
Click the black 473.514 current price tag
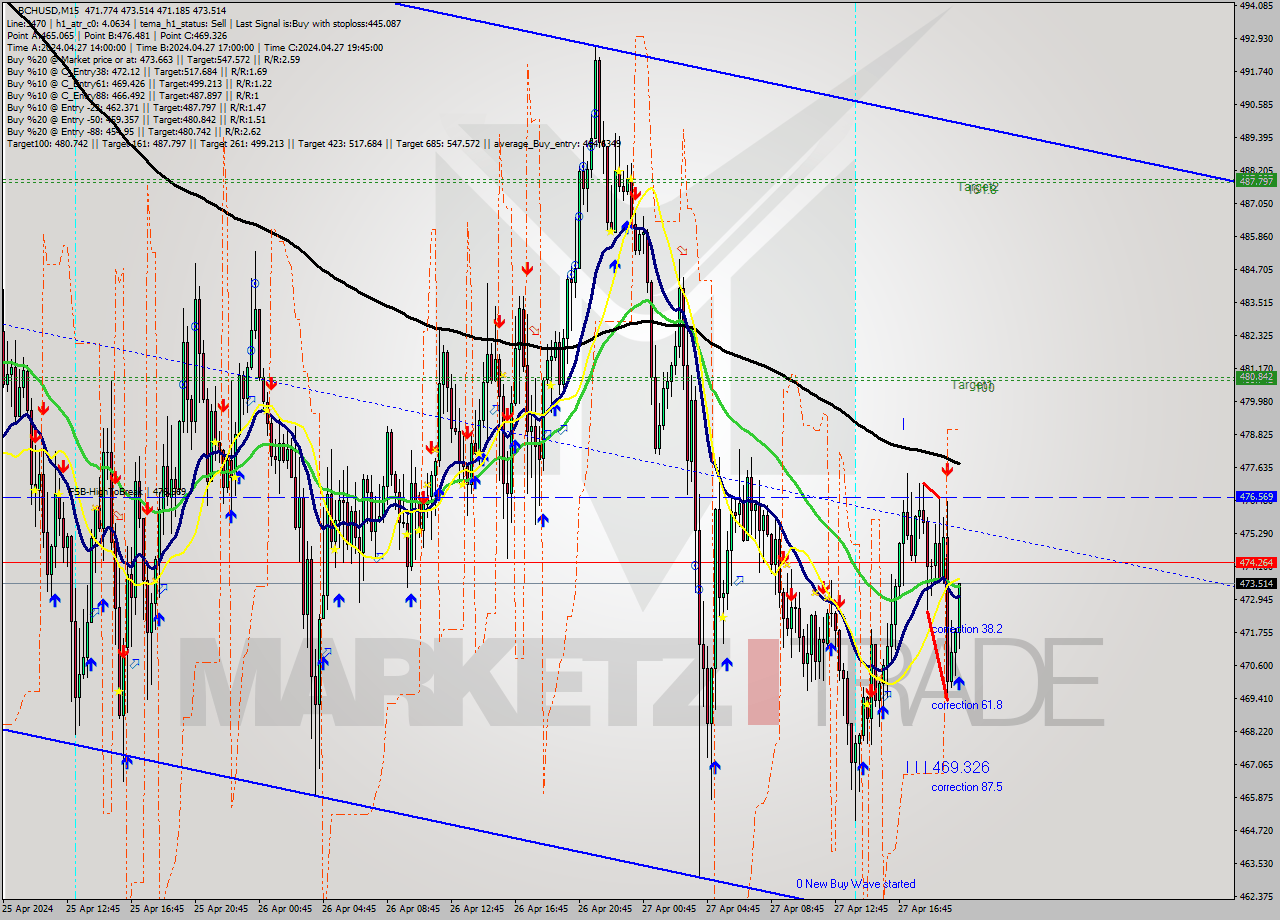(1256, 583)
